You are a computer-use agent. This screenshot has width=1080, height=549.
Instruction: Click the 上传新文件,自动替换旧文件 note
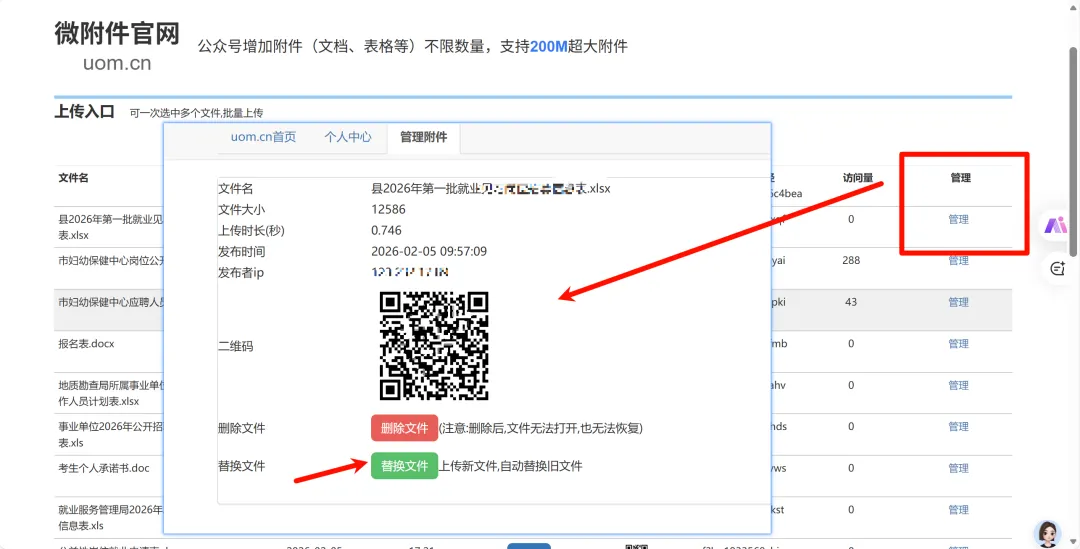[x=511, y=466]
